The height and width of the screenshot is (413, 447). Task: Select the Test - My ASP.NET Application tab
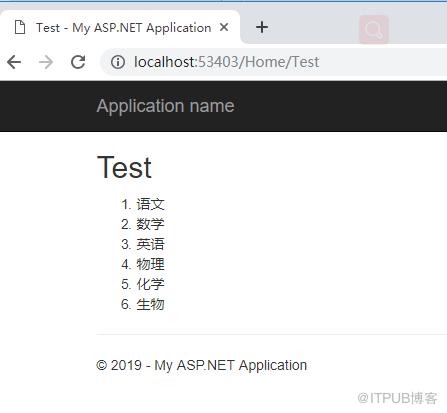(x=120, y=27)
